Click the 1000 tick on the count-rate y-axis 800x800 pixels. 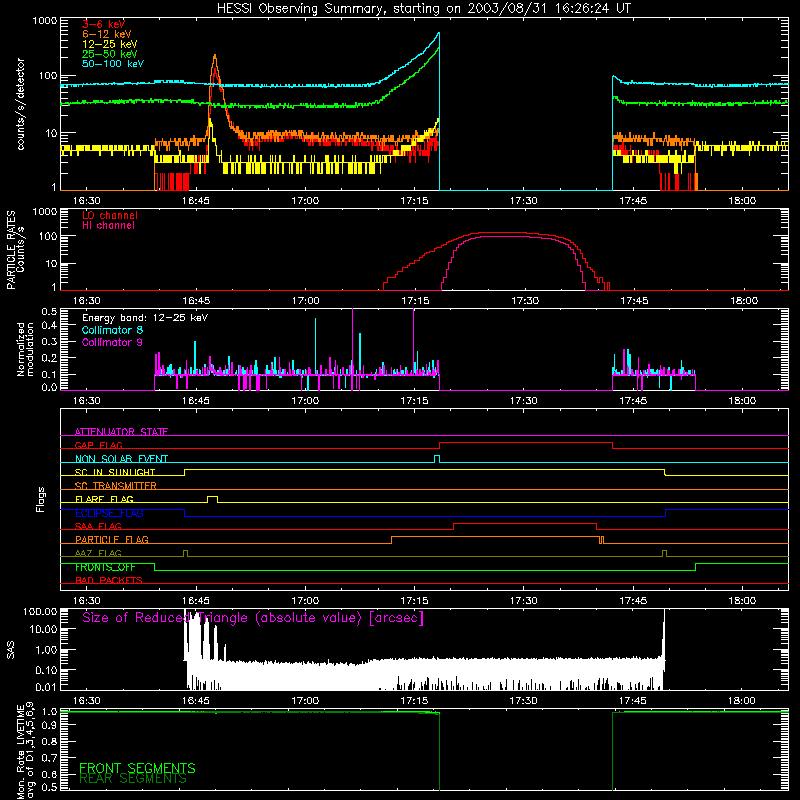pyautogui.click(x=44, y=21)
